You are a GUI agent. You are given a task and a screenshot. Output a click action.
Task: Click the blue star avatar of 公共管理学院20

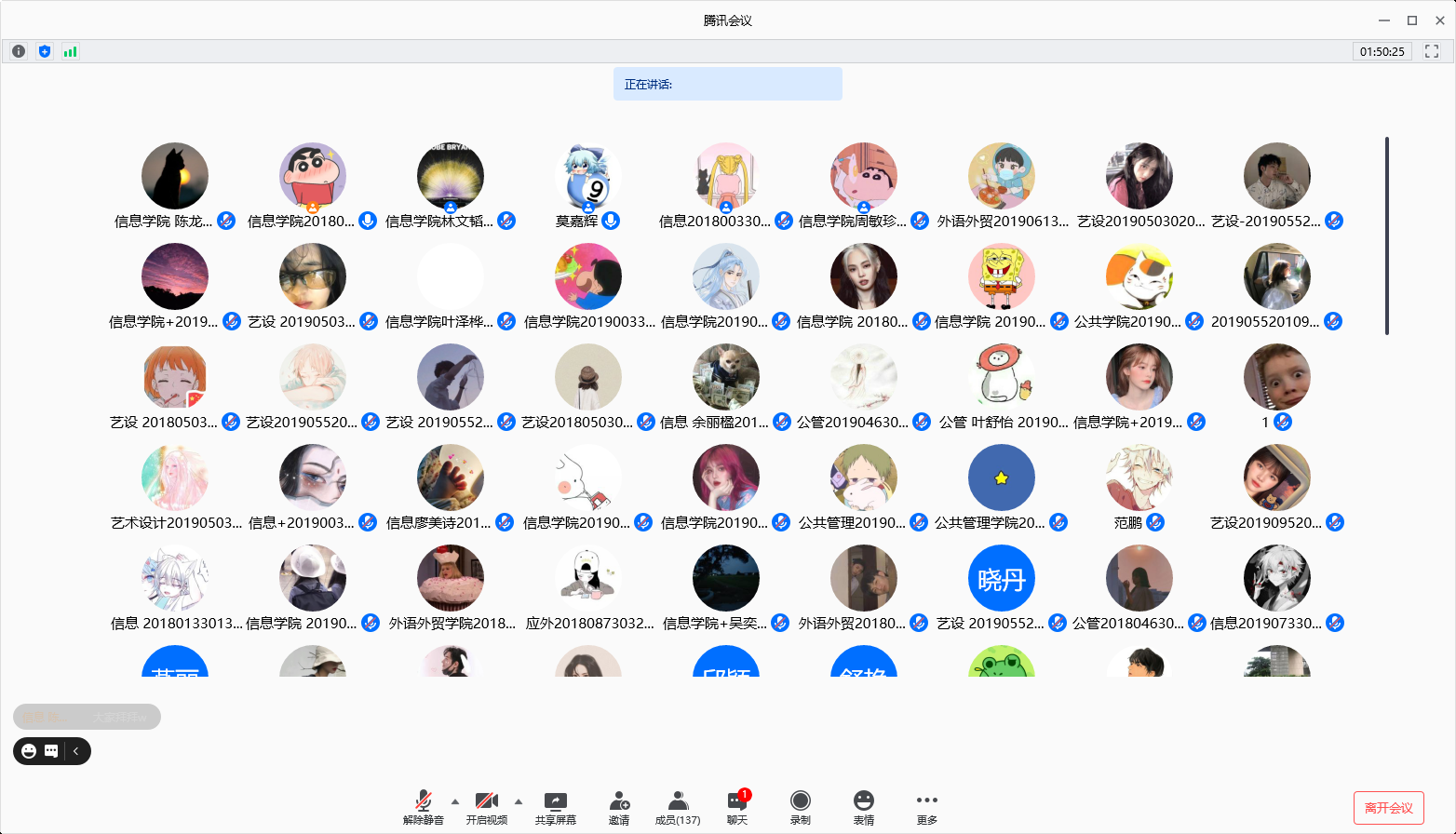tap(1002, 478)
